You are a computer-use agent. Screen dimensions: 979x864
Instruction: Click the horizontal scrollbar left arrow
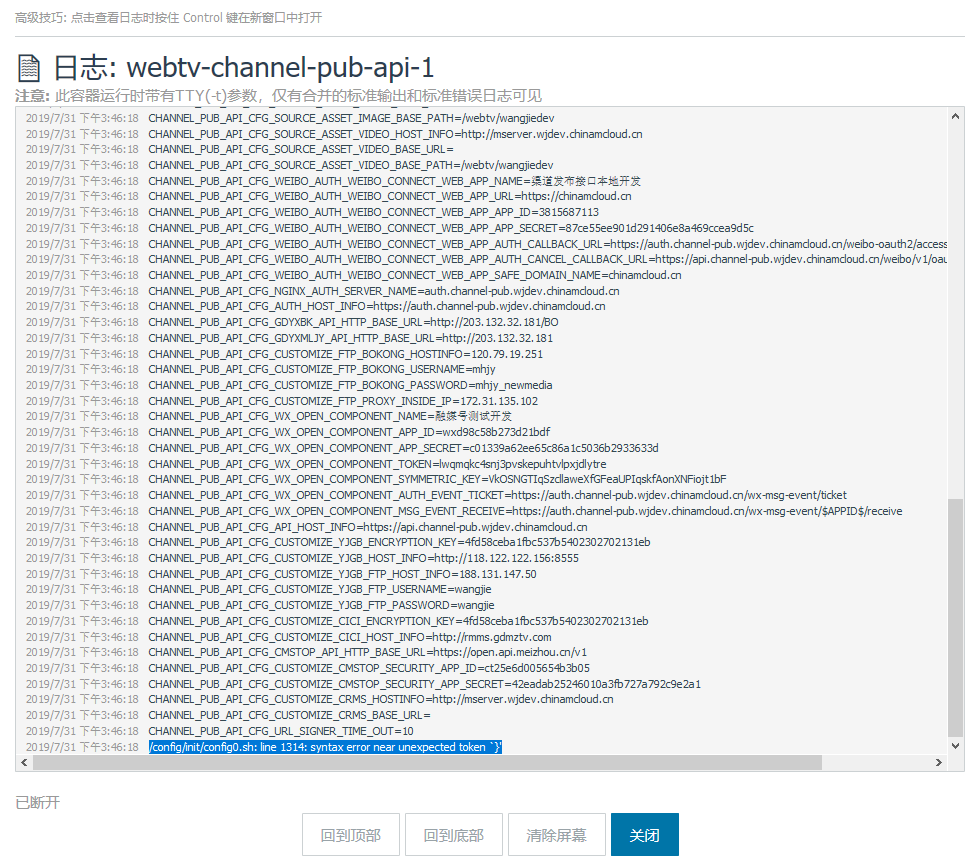click(24, 763)
